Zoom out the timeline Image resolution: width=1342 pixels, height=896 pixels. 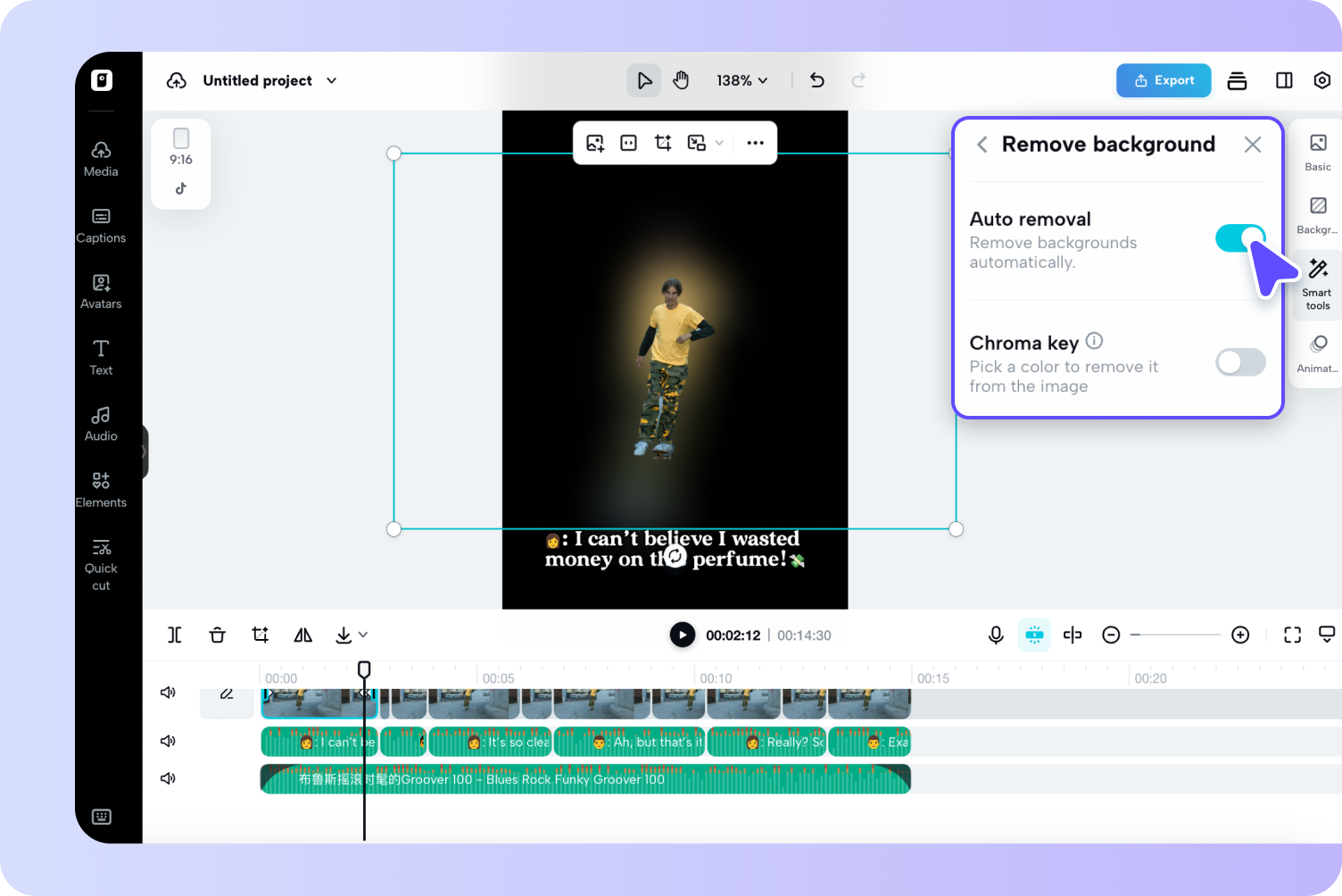click(1111, 635)
